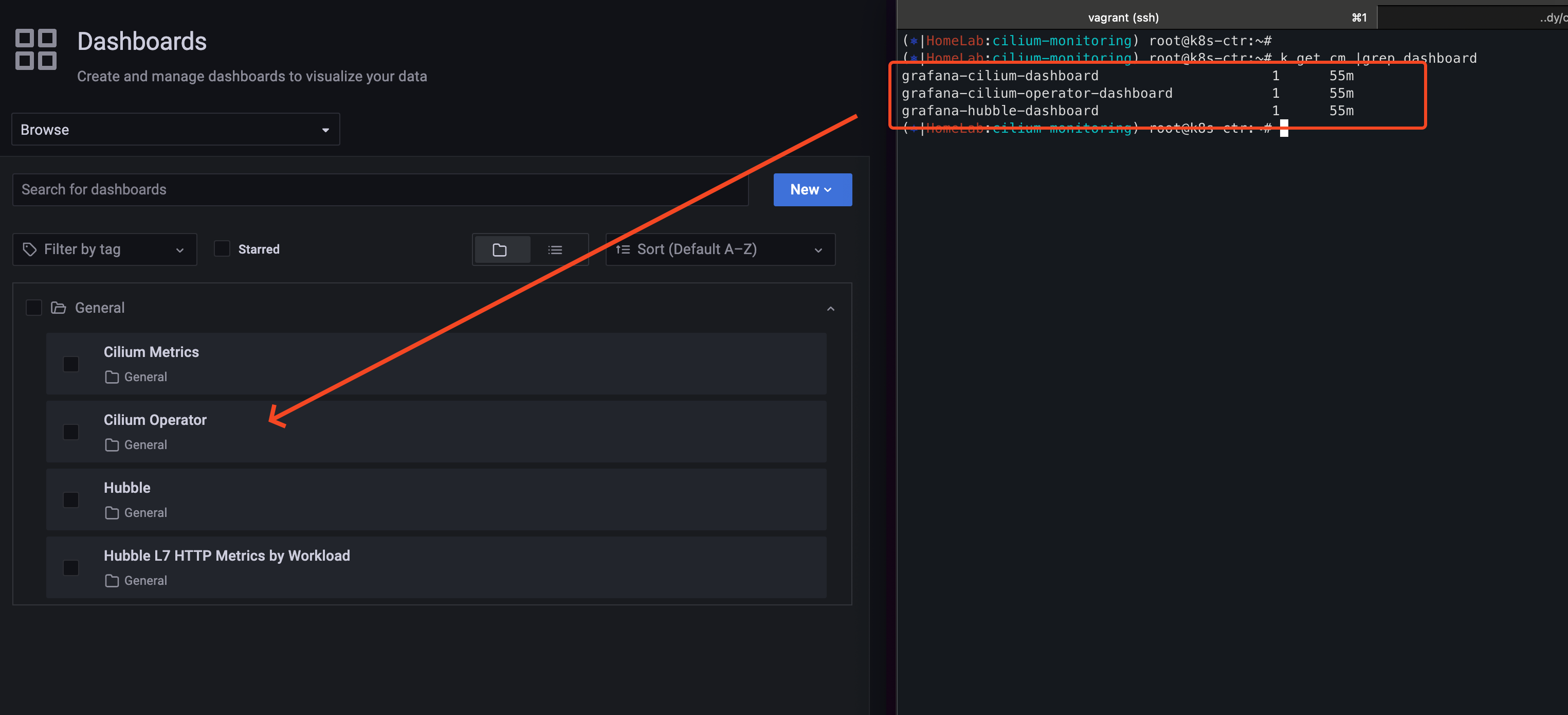The height and width of the screenshot is (715, 1568).
Task: Click the sort order icon beside Sort
Action: 623,249
